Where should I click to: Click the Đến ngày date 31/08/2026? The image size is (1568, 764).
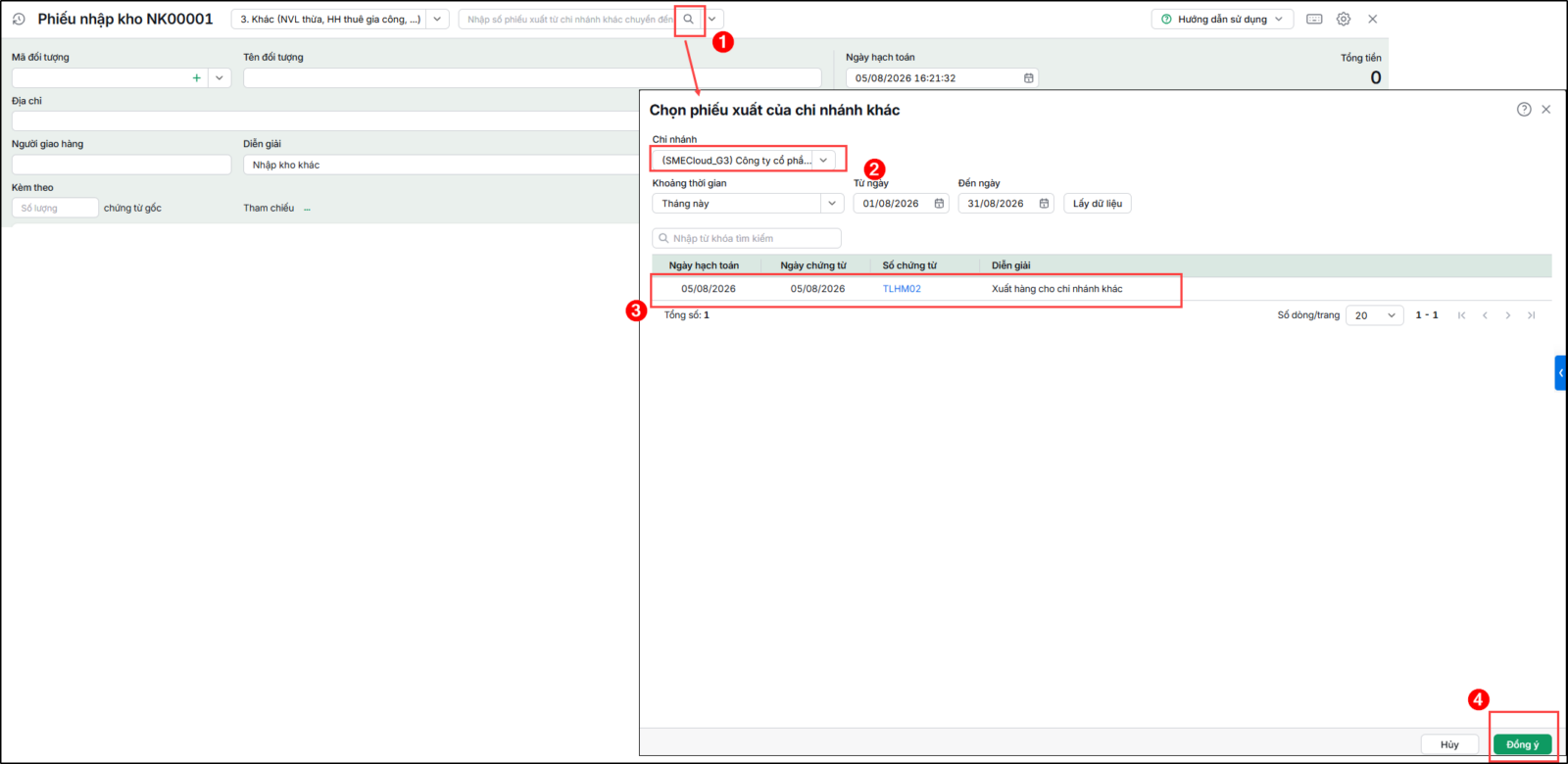pyautogui.click(x=996, y=204)
